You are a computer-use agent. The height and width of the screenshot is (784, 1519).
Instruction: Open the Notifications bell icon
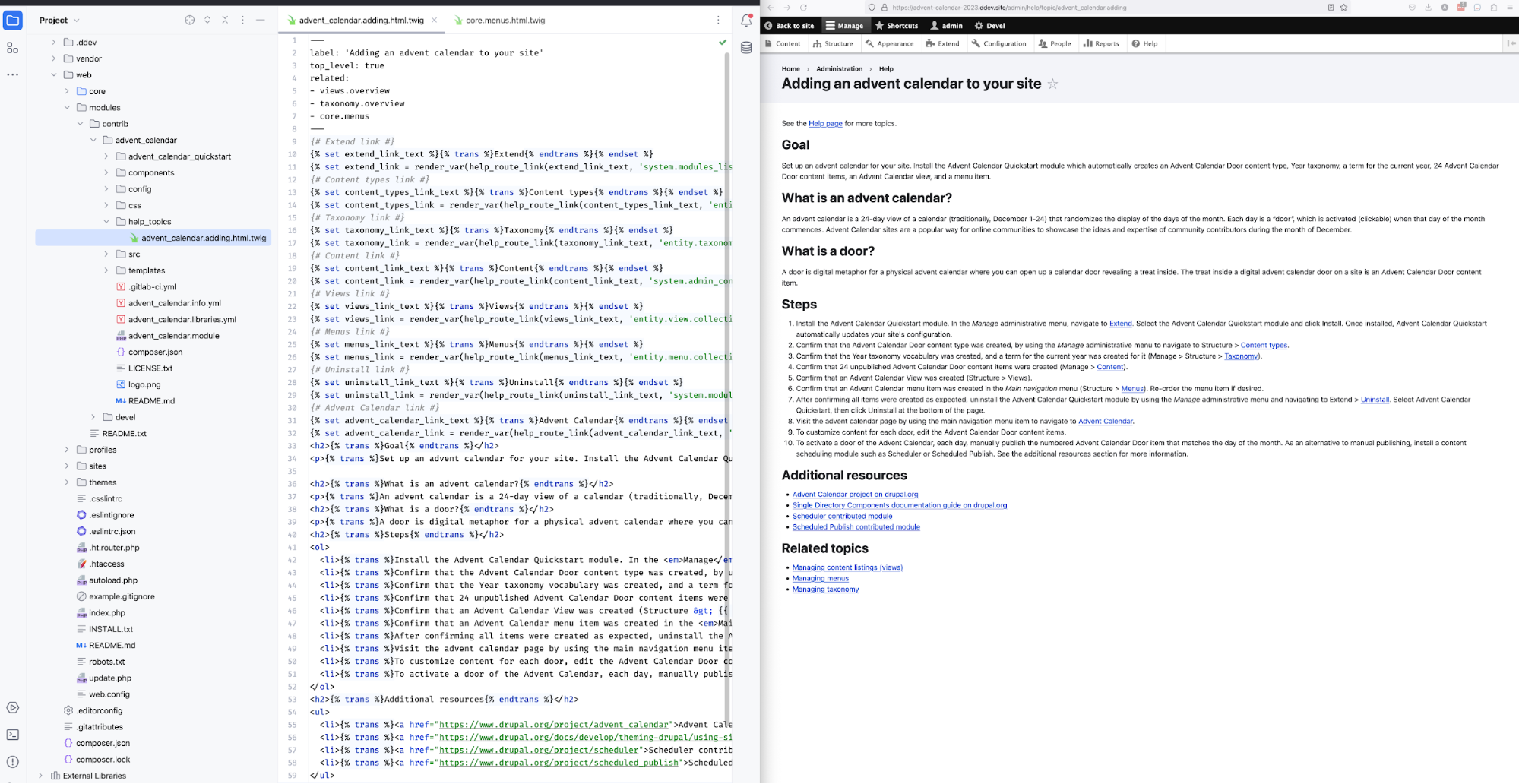coord(746,21)
